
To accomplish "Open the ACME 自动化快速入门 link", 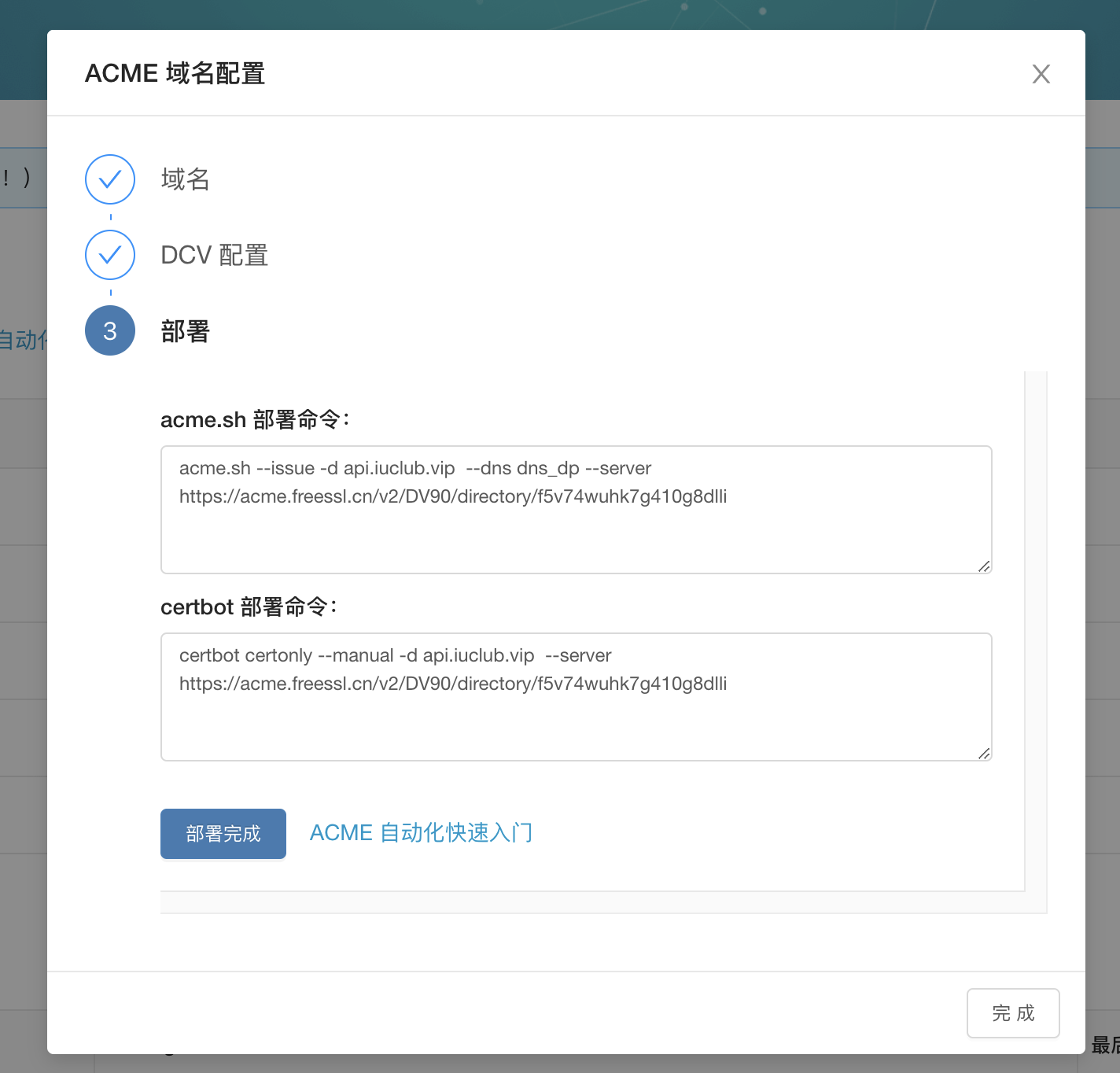I will click(x=421, y=833).
